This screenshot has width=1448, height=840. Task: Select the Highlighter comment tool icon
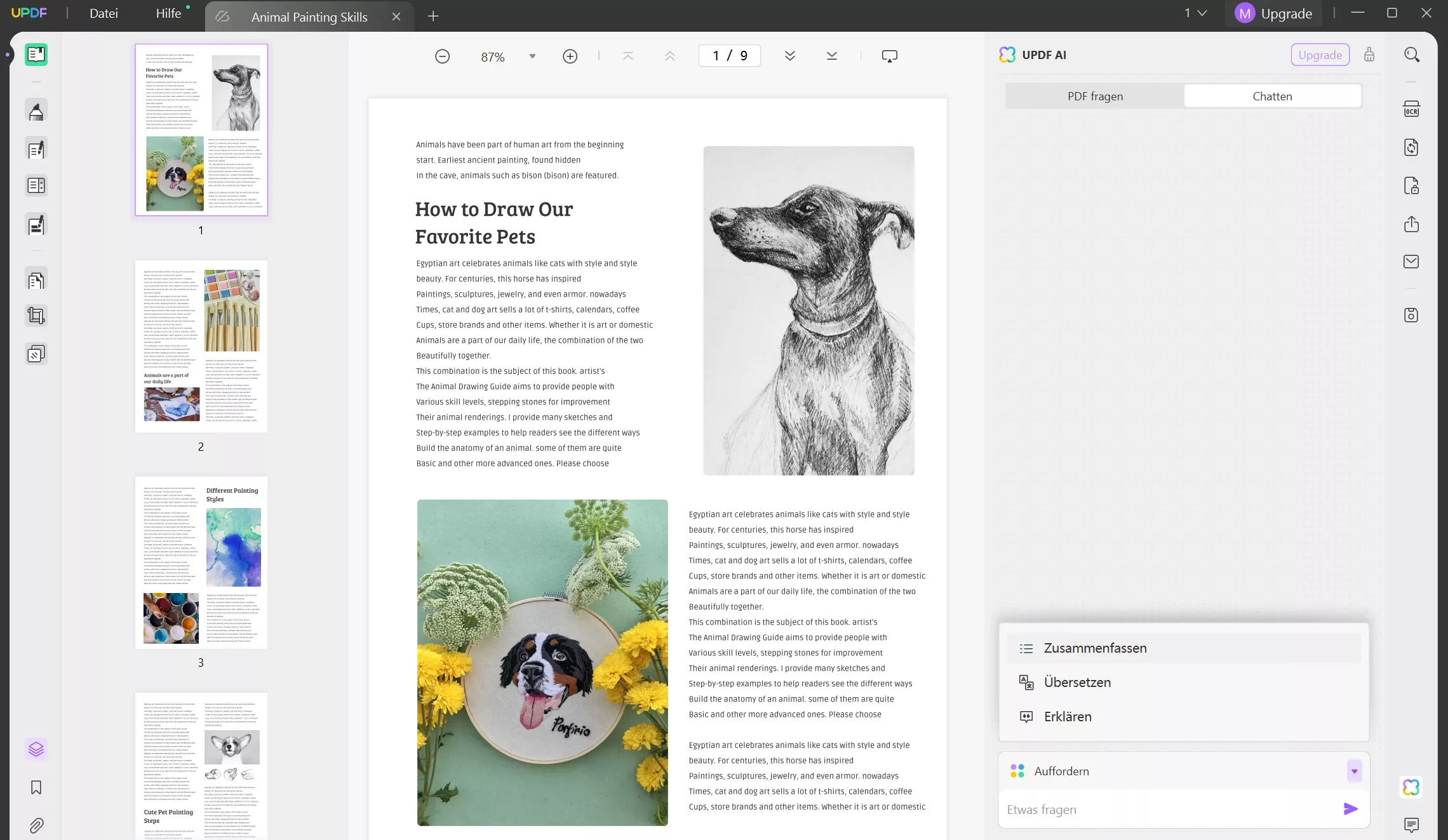tap(36, 111)
